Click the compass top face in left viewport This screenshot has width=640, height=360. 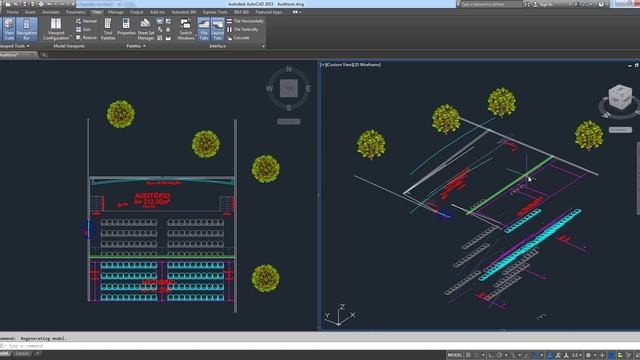click(289, 88)
